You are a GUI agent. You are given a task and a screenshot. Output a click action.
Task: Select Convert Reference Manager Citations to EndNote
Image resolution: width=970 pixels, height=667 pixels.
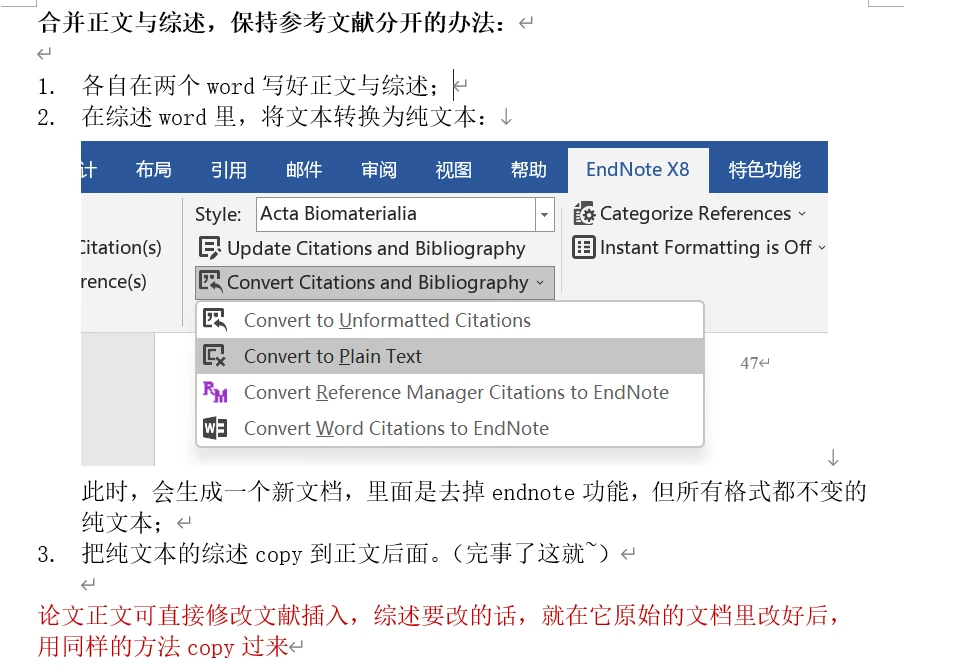point(450,392)
